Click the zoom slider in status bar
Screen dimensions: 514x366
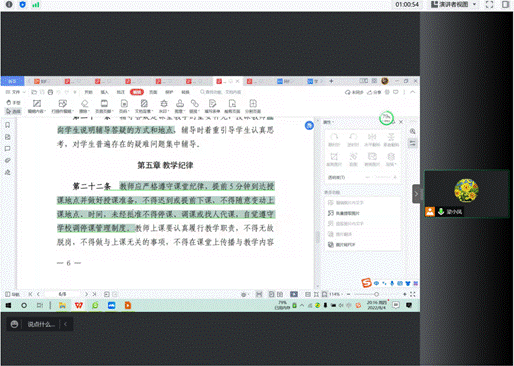[376, 294]
